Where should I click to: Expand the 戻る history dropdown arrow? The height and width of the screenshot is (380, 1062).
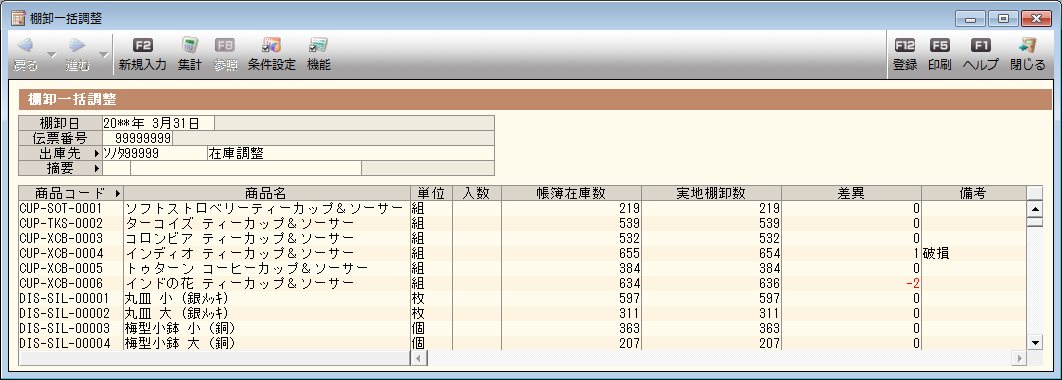pos(51,54)
